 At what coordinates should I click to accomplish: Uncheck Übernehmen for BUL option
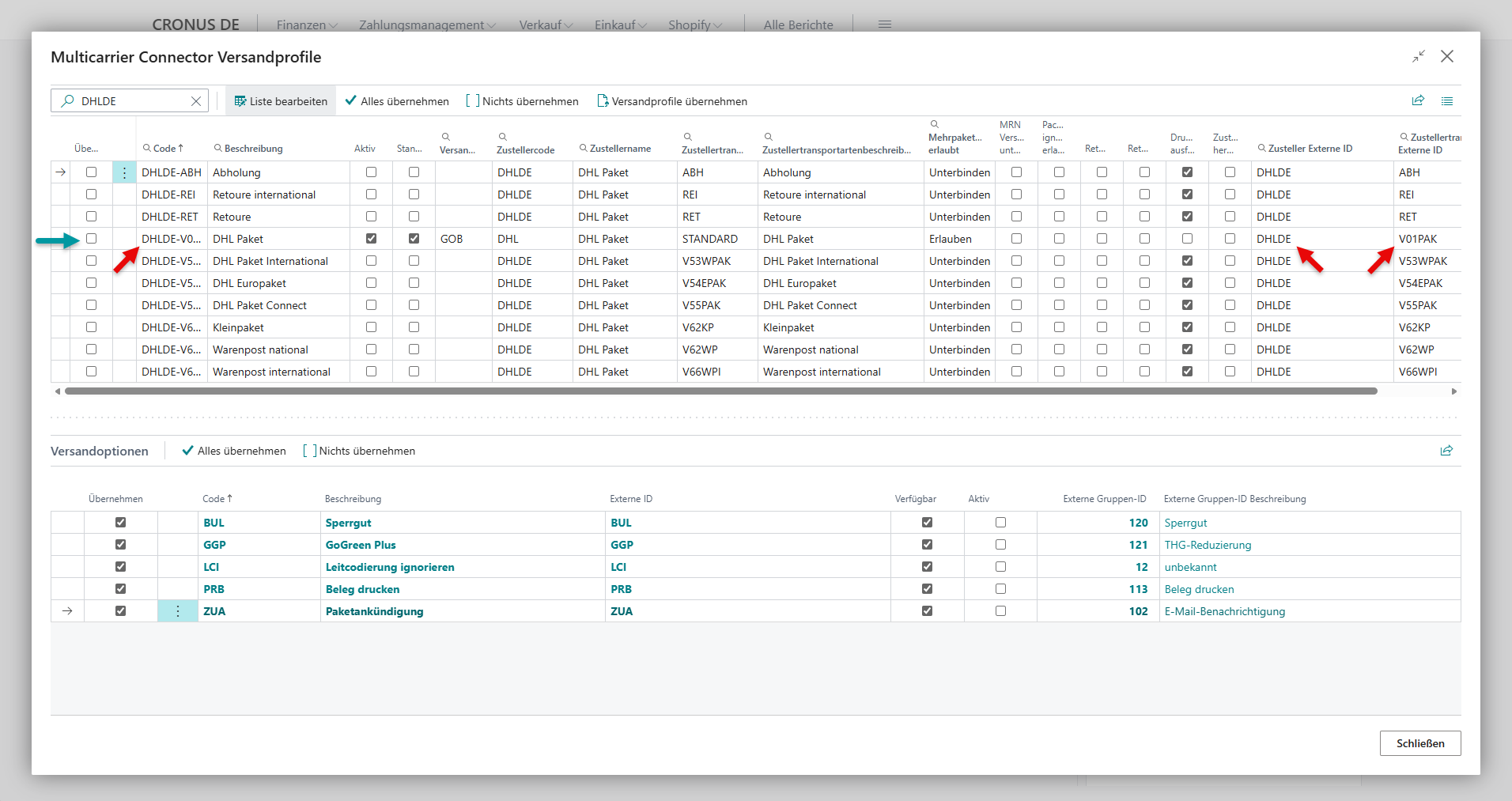[x=120, y=523]
